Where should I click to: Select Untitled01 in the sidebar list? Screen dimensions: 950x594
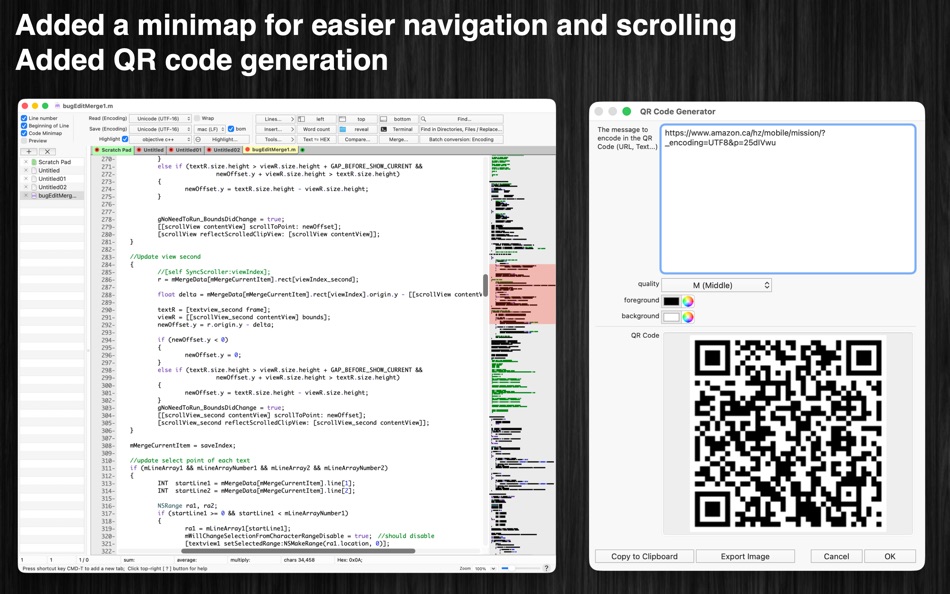pos(51,179)
